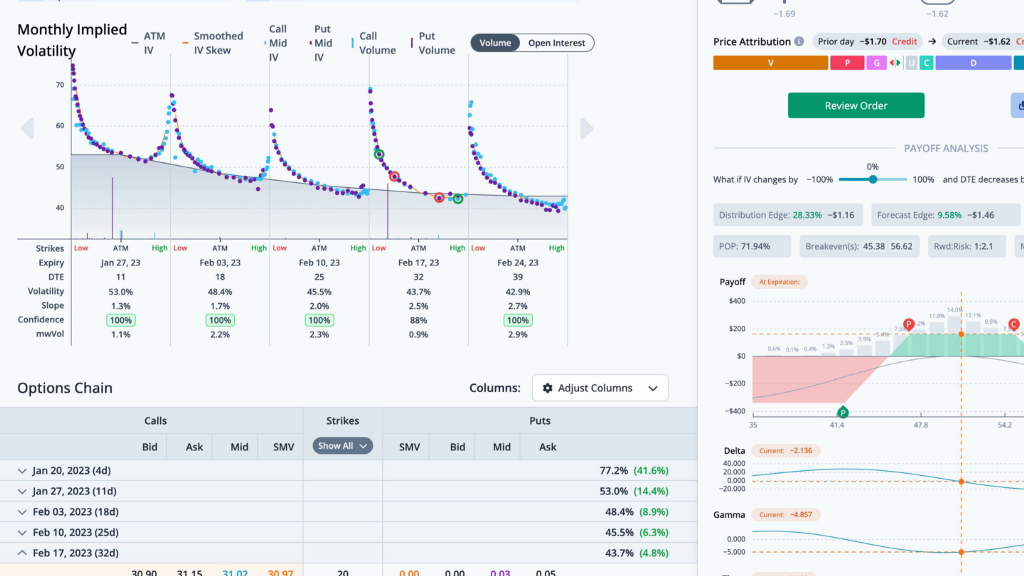Expand the Feb 03, 2023 (18d) expiry row

(24, 512)
